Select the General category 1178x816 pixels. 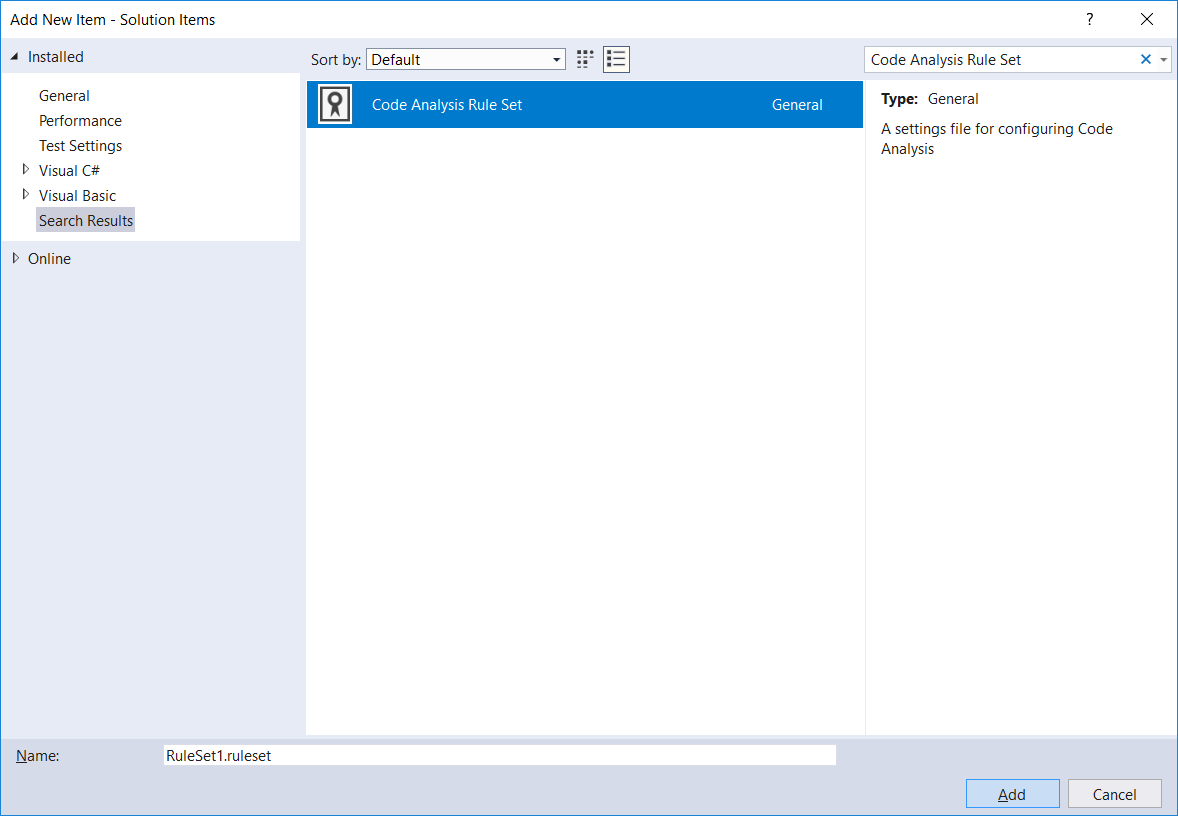(64, 96)
